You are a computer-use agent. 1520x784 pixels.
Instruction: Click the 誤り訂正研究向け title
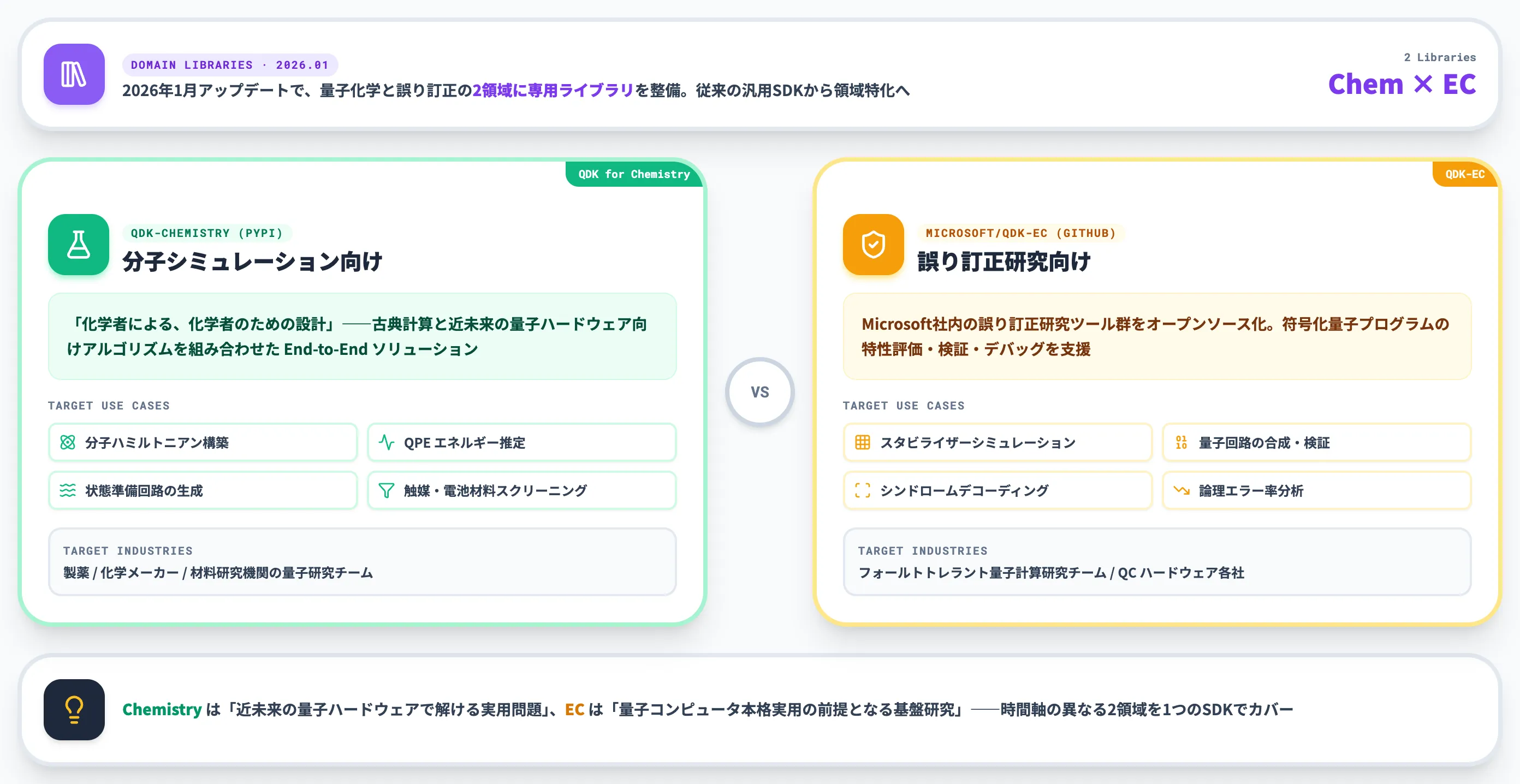pyautogui.click(x=1004, y=262)
